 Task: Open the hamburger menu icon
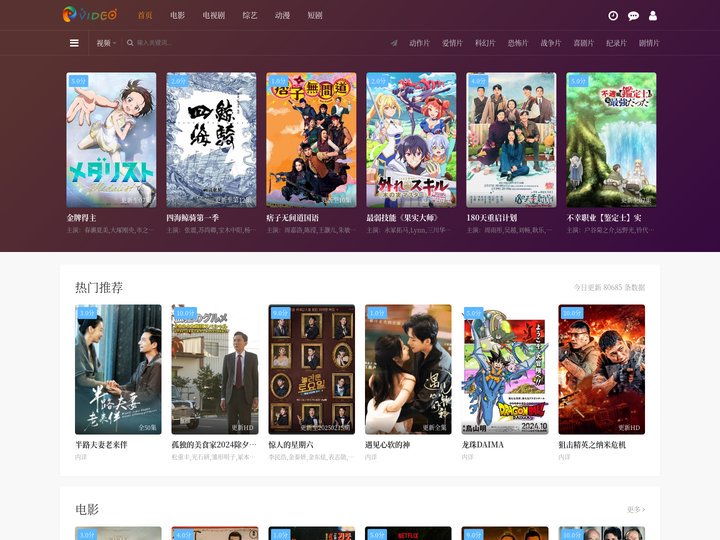pos(74,43)
